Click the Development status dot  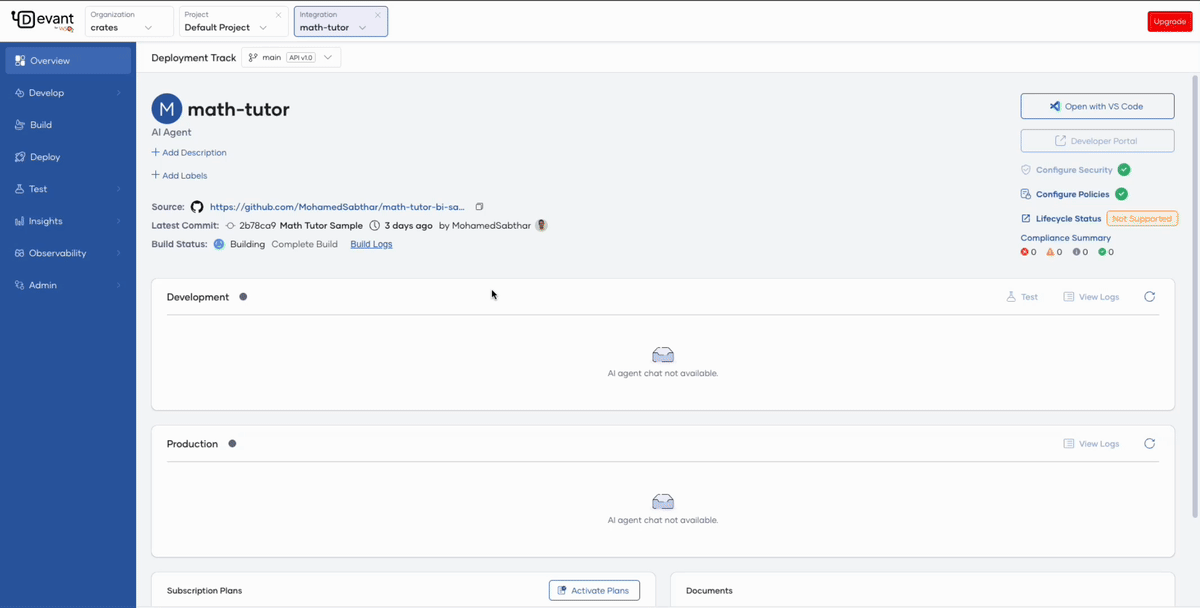(243, 297)
